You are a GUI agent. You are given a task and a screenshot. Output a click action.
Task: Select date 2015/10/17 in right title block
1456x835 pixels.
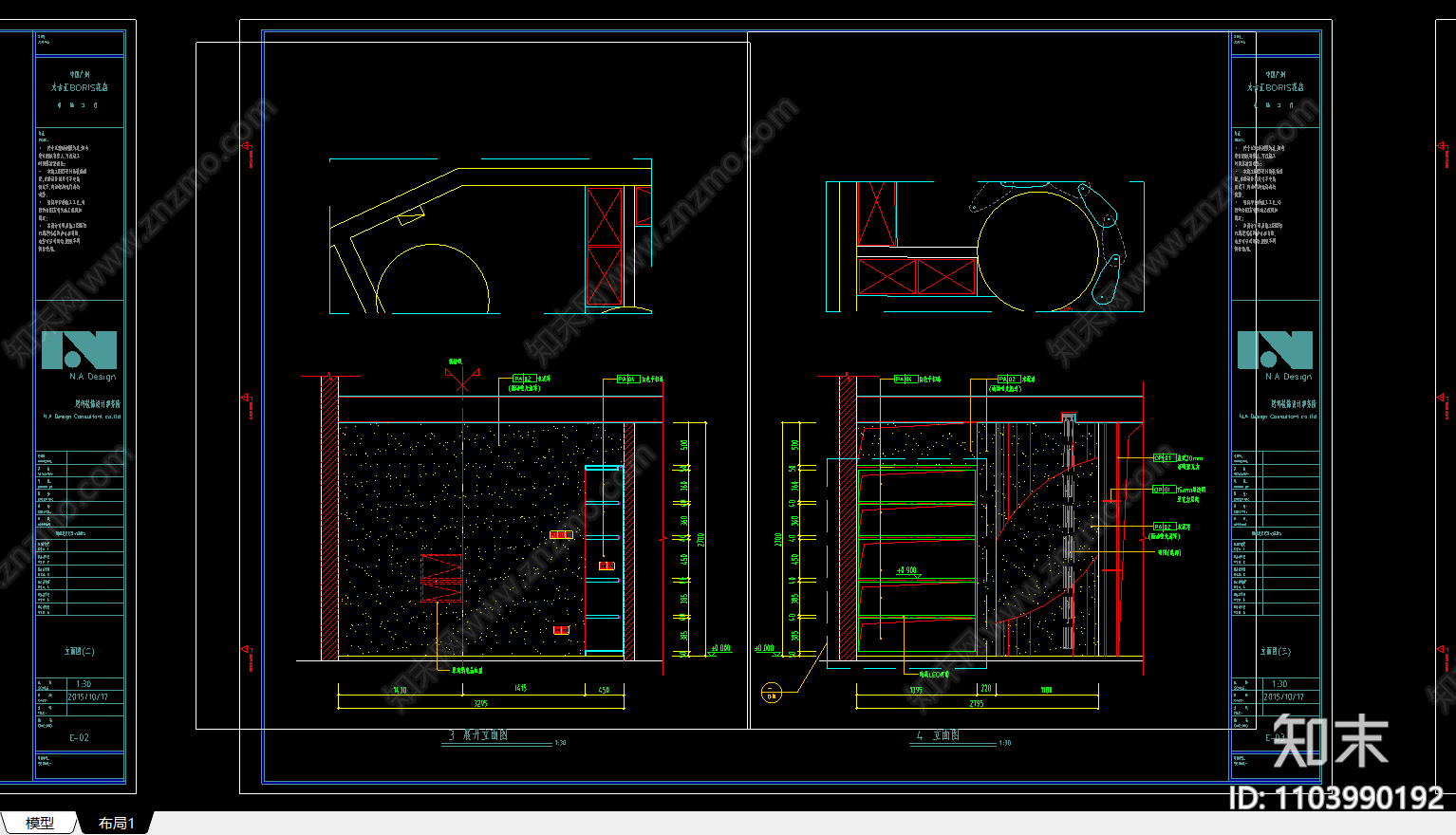[x=1283, y=696]
